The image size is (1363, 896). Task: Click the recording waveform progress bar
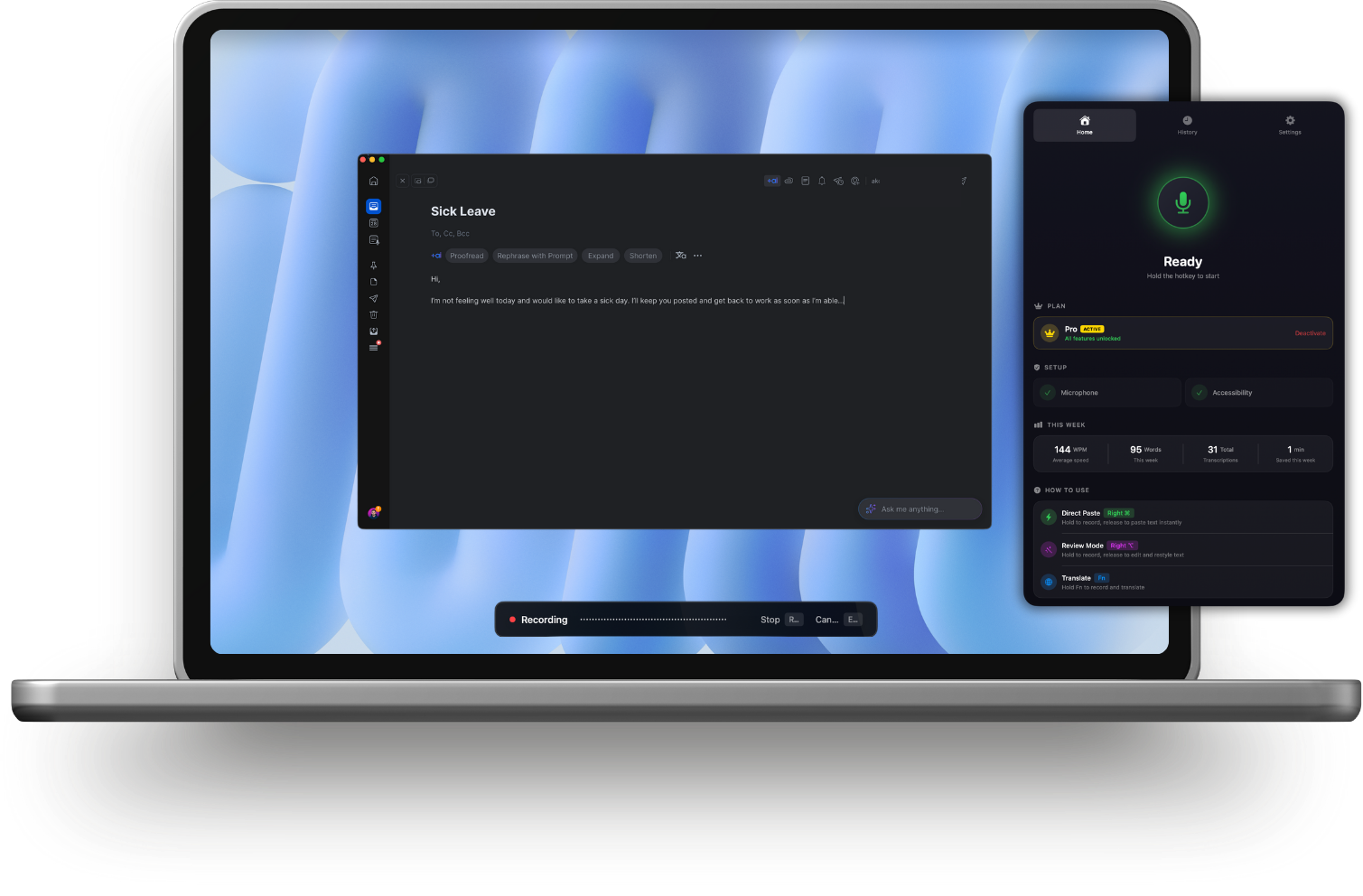653,619
